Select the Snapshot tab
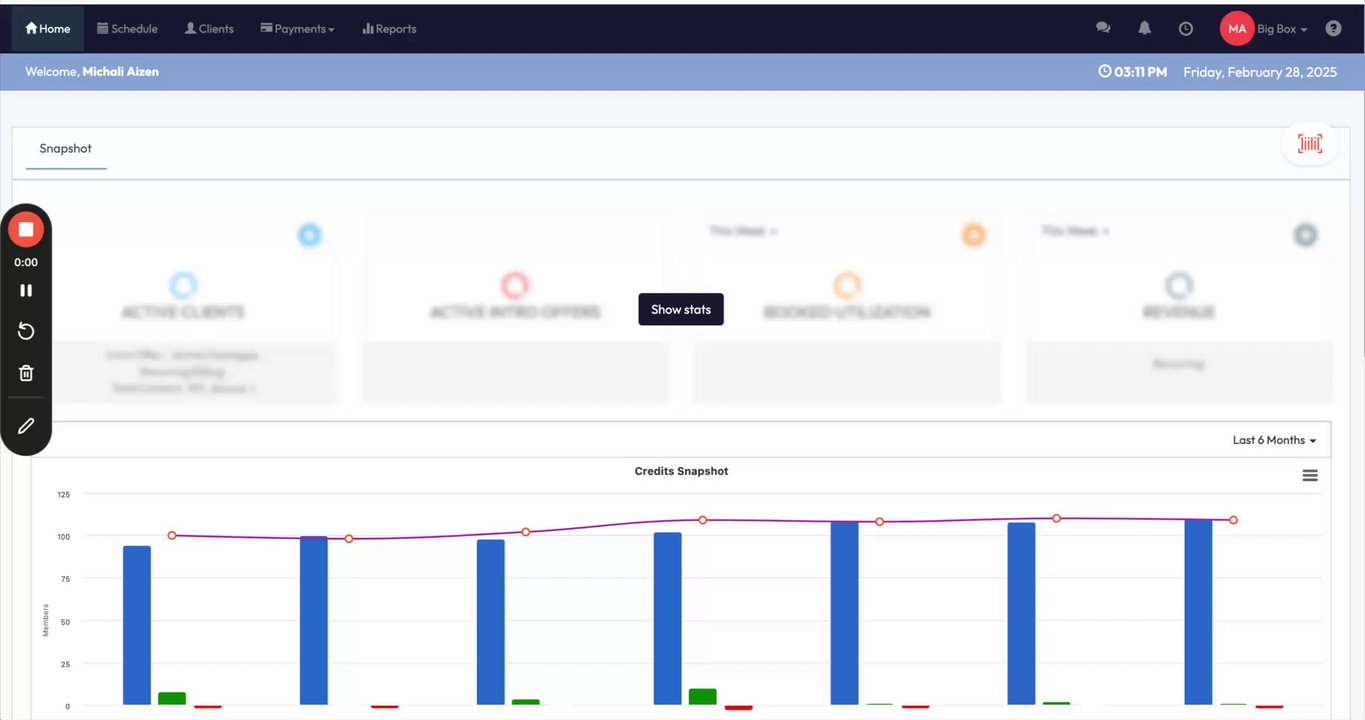The width and height of the screenshot is (1365, 720). point(66,149)
